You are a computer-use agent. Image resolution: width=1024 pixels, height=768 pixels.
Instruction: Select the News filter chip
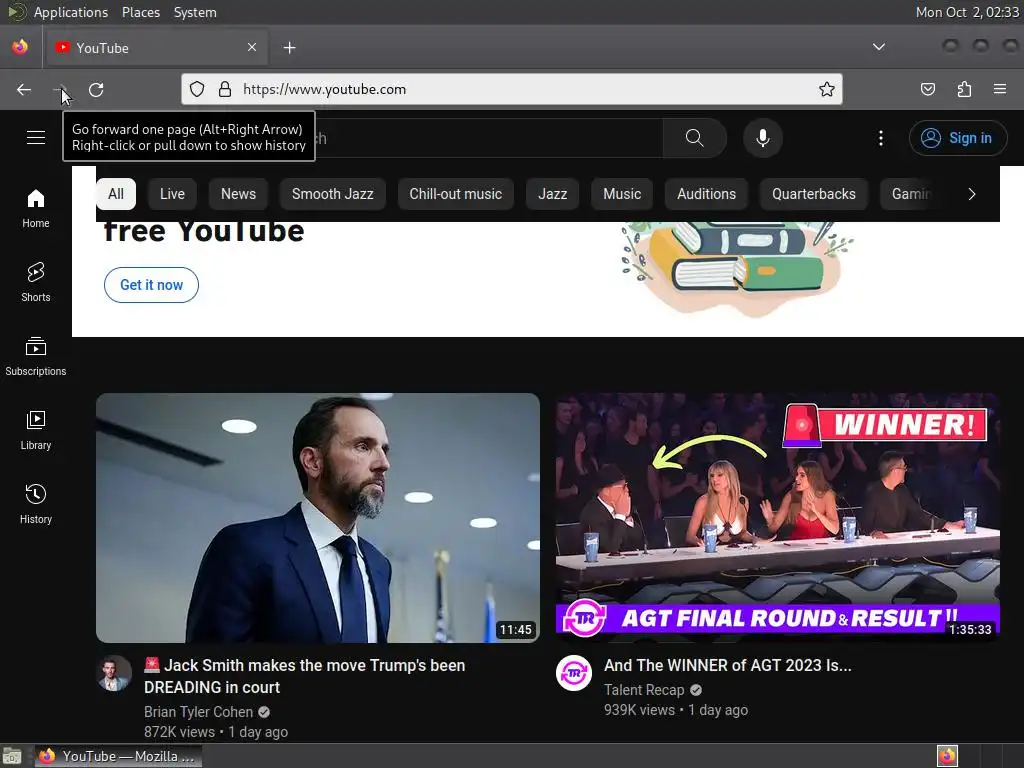238,194
